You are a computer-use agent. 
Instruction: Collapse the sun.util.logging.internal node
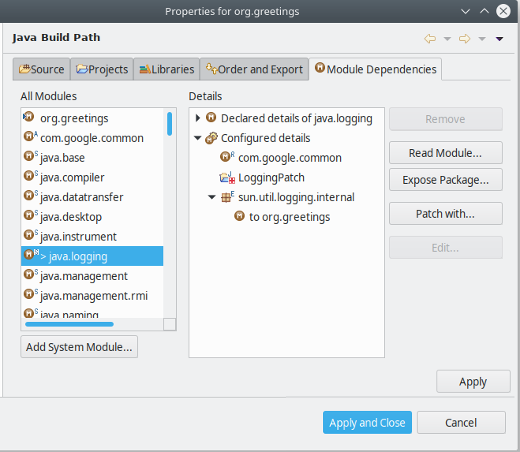coord(212,197)
